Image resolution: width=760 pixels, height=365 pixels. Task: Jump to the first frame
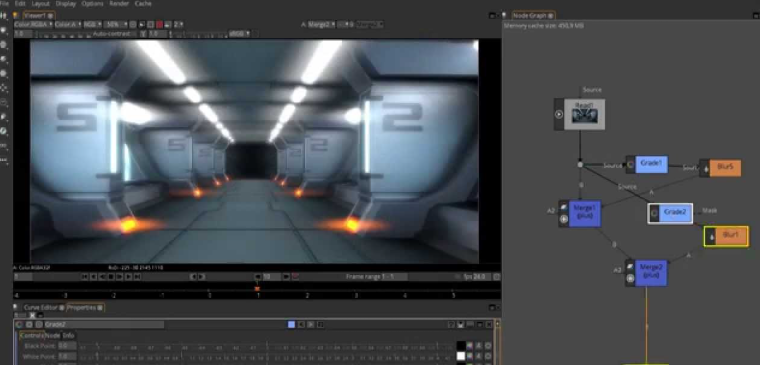click(x=85, y=277)
